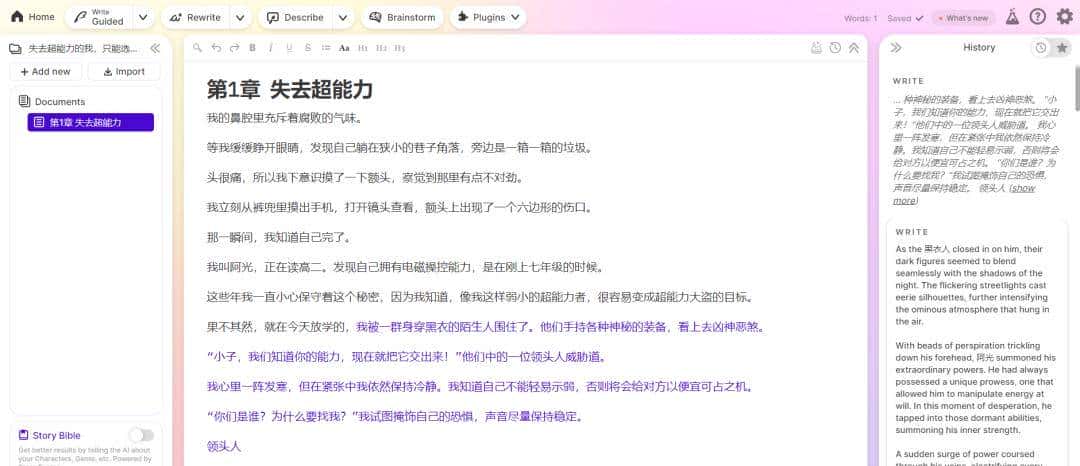Click the Write Guided button
1080x466 pixels.
tap(98, 17)
